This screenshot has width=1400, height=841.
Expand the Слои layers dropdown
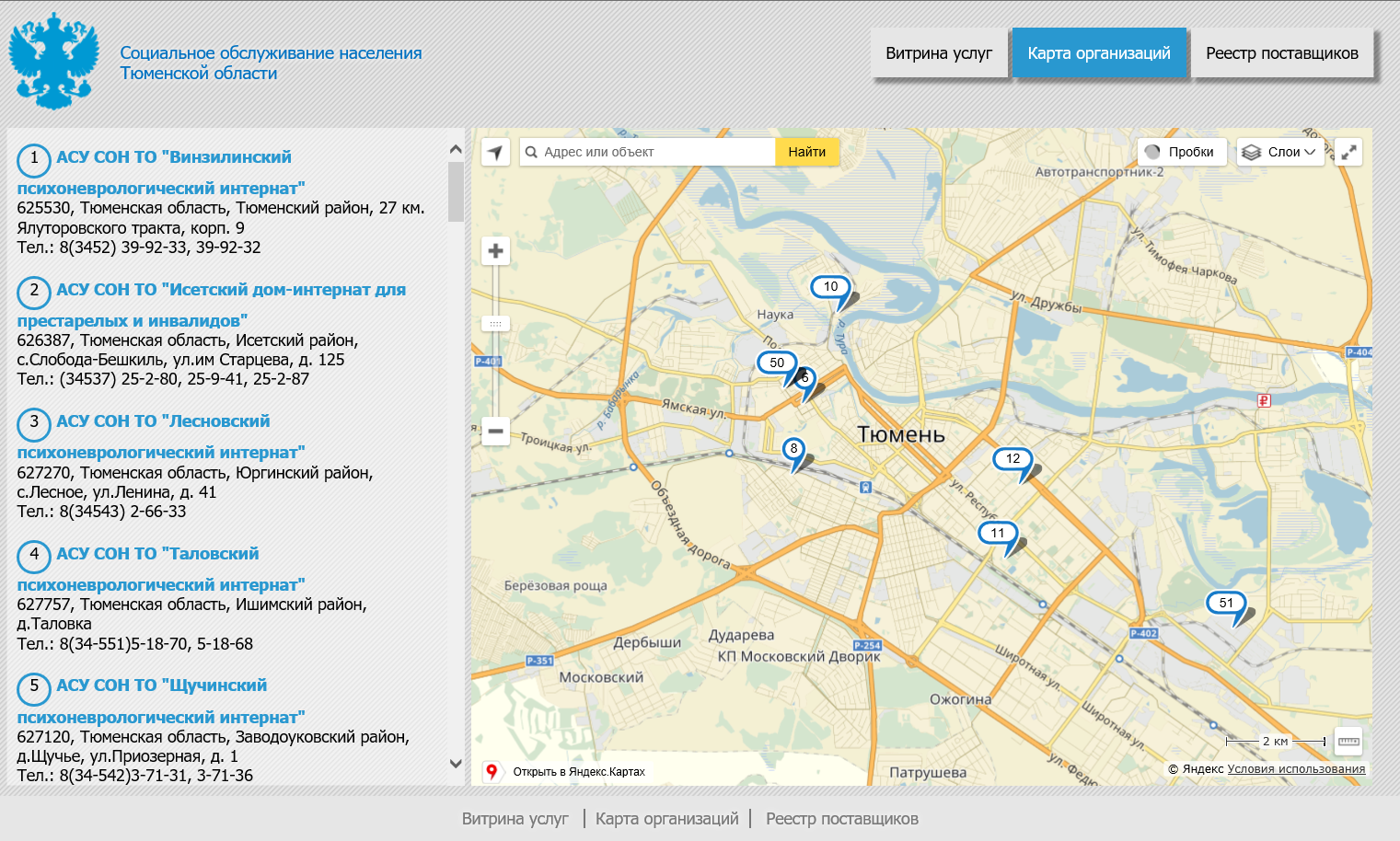point(1280,152)
